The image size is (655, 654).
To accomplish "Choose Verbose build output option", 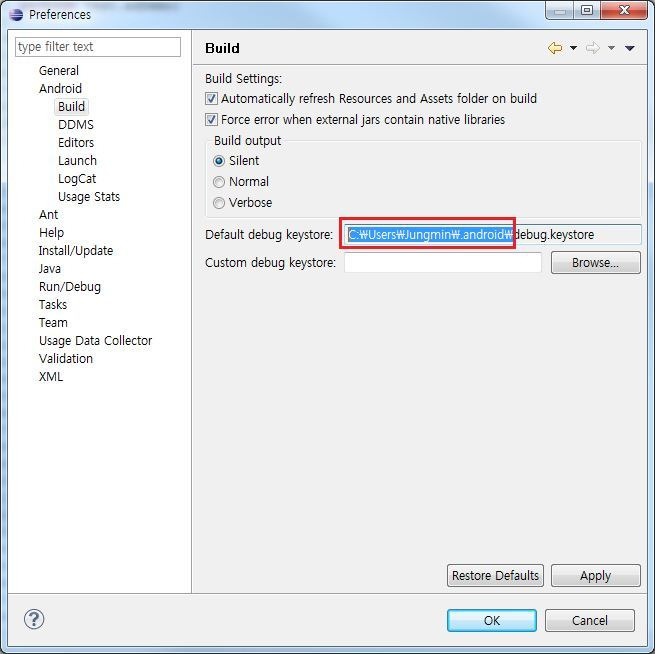I will [219, 203].
